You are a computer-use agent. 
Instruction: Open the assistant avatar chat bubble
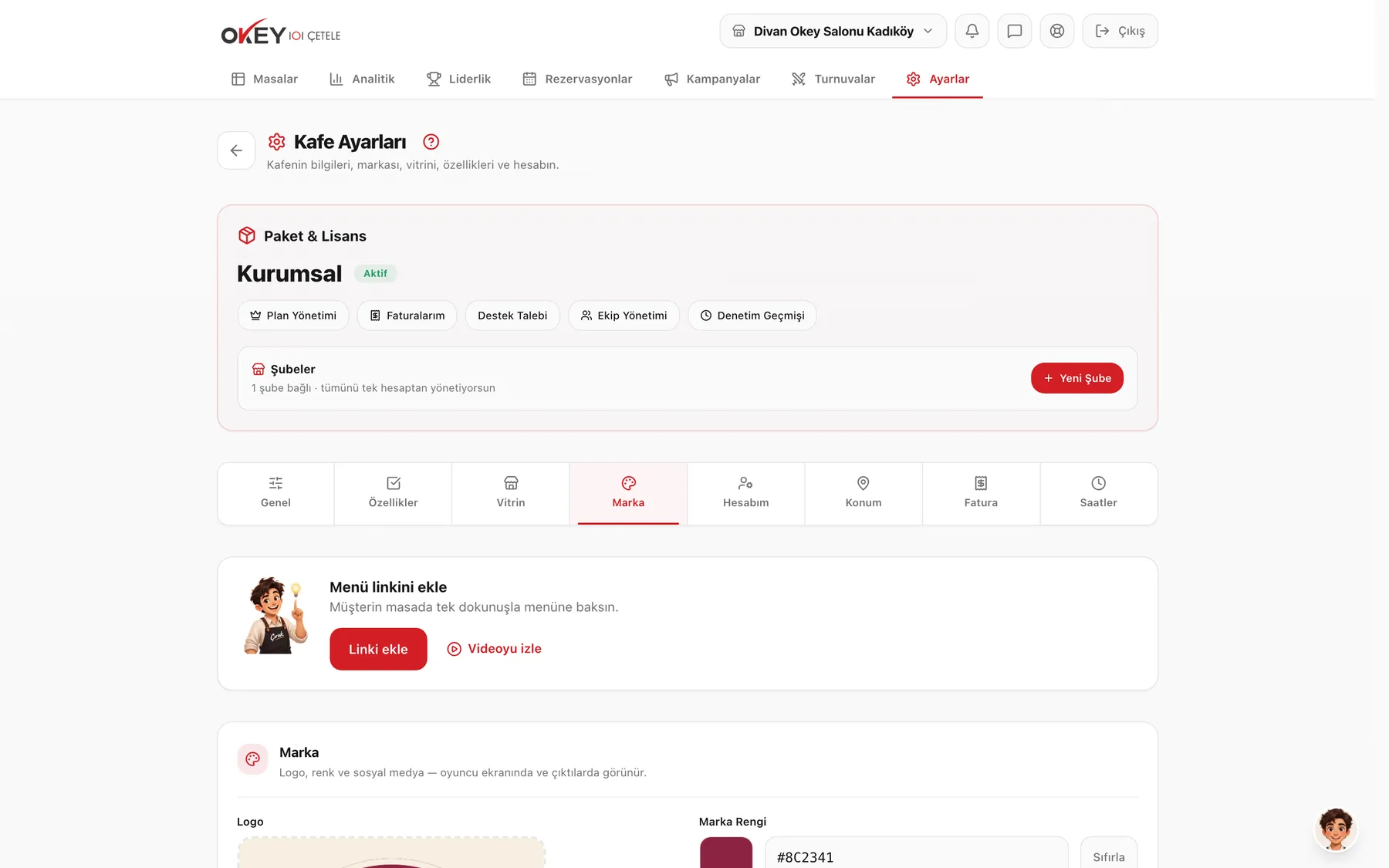[x=1336, y=829]
